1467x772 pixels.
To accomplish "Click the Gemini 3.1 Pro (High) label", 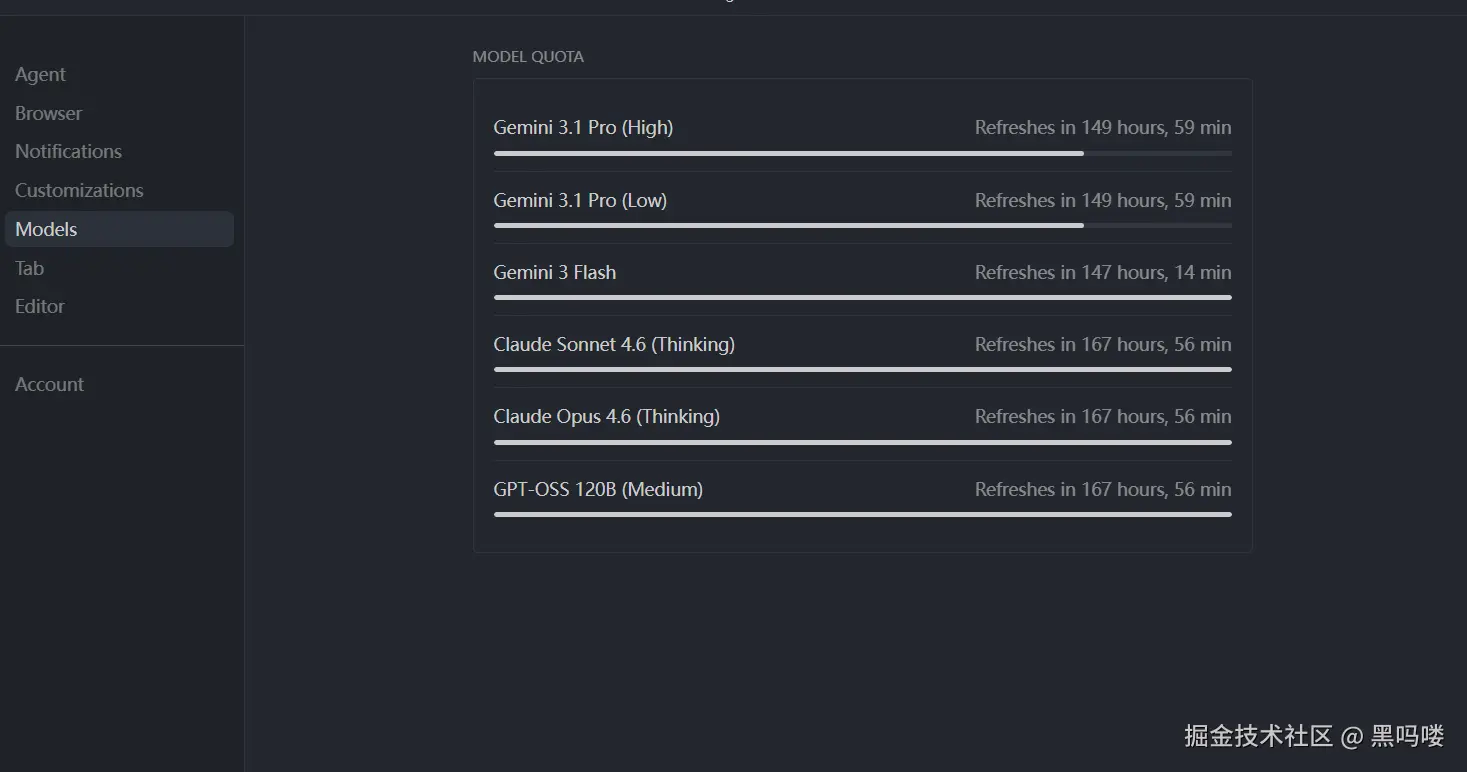I will (x=583, y=128).
